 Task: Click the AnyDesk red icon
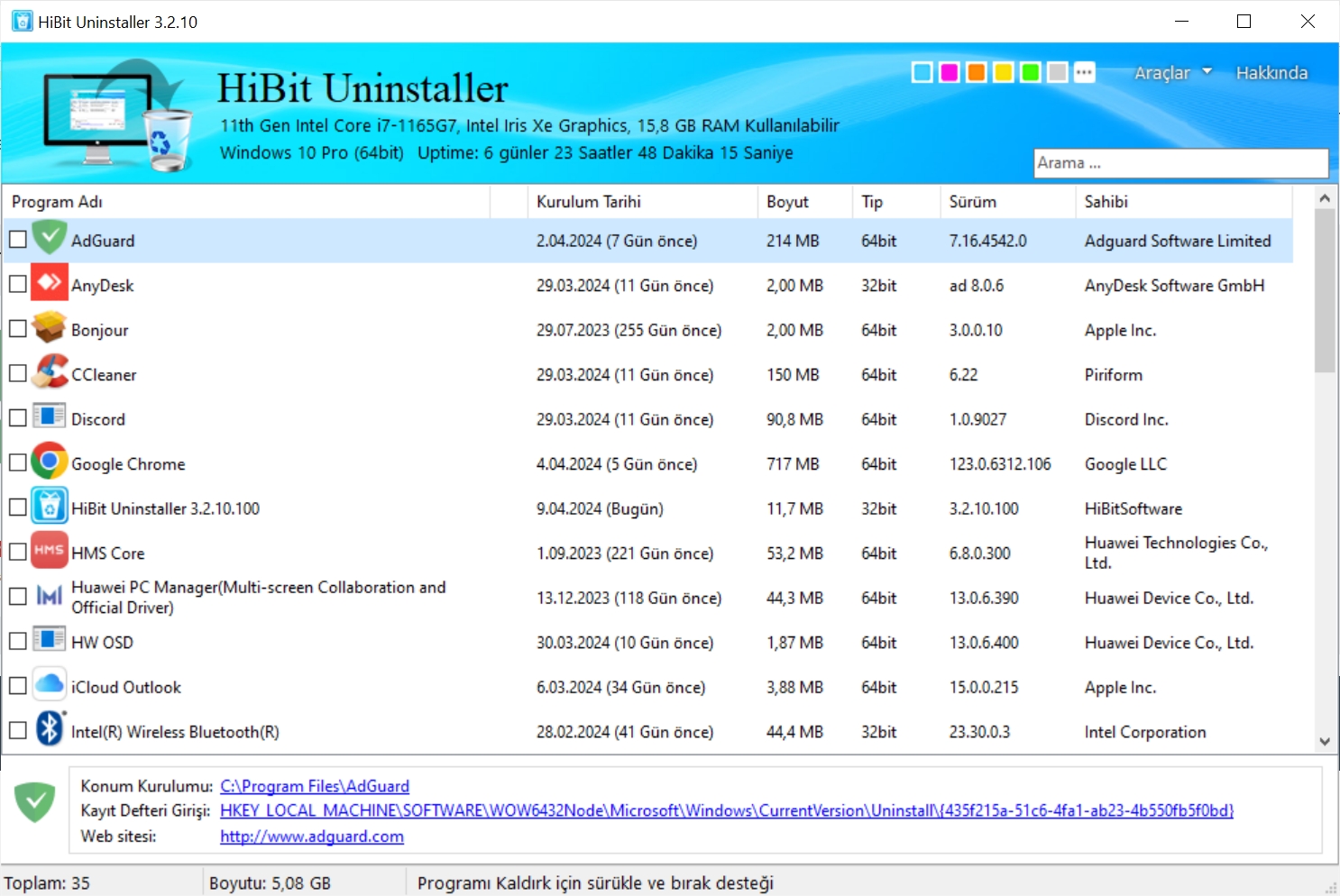(x=50, y=284)
